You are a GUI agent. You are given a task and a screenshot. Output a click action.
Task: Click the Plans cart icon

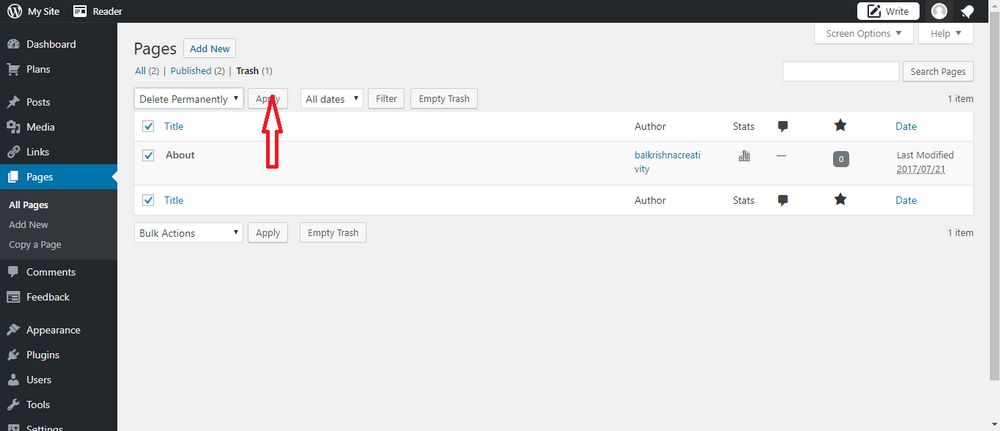[13, 69]
